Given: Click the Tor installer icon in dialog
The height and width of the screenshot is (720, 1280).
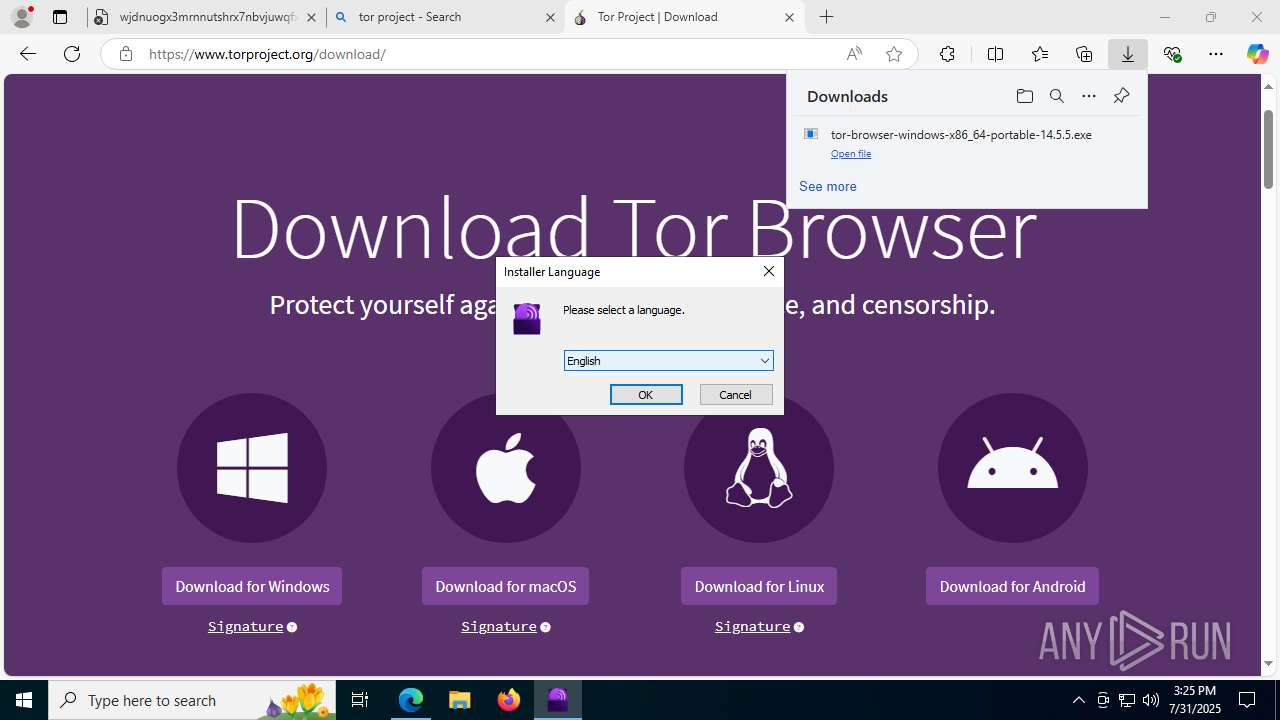Looking at the screenshot, I should pos(527,319).
